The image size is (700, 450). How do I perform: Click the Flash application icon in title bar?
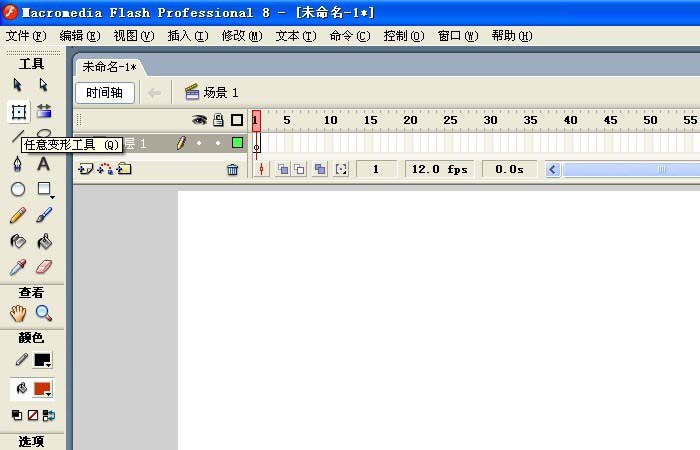(x=10, y=12)
